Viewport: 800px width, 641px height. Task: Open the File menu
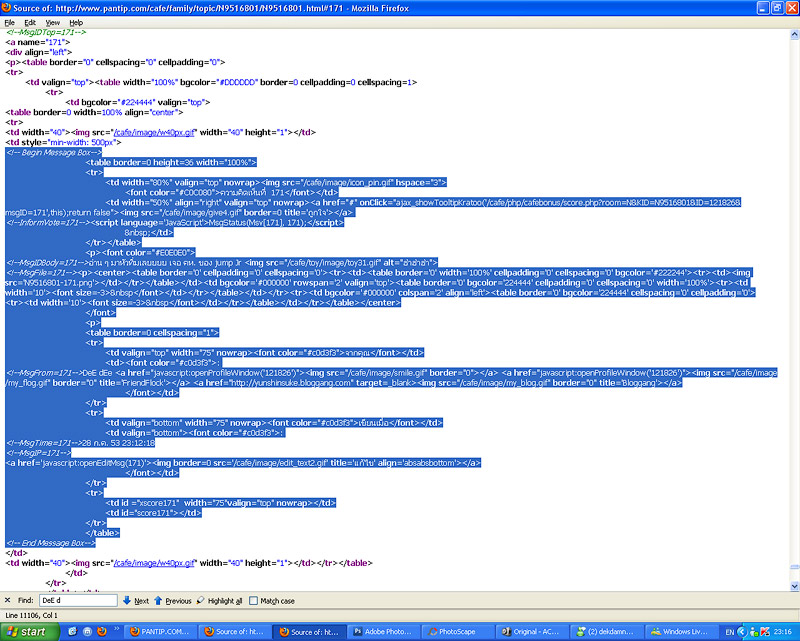(x=10, y=22)
